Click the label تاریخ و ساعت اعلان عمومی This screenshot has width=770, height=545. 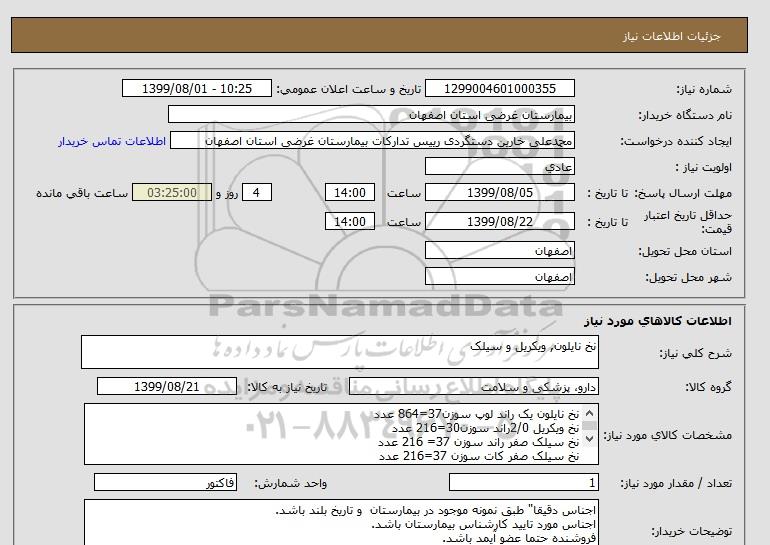349,89
